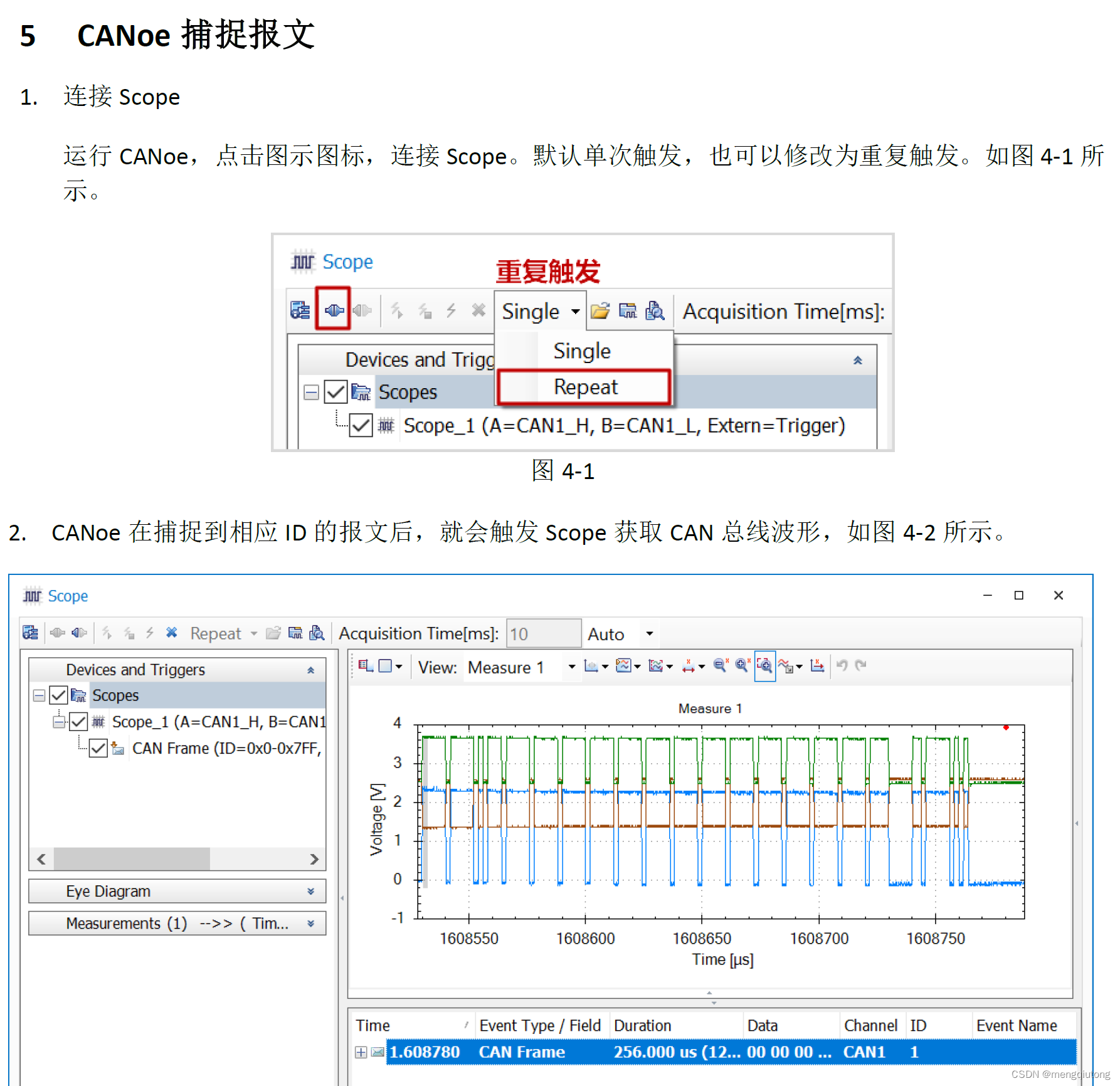The height and width of the screenshot is (1086, 1120).
Task: Click the export scope data icon in lower toolbar
Action: tap(295, 633)
